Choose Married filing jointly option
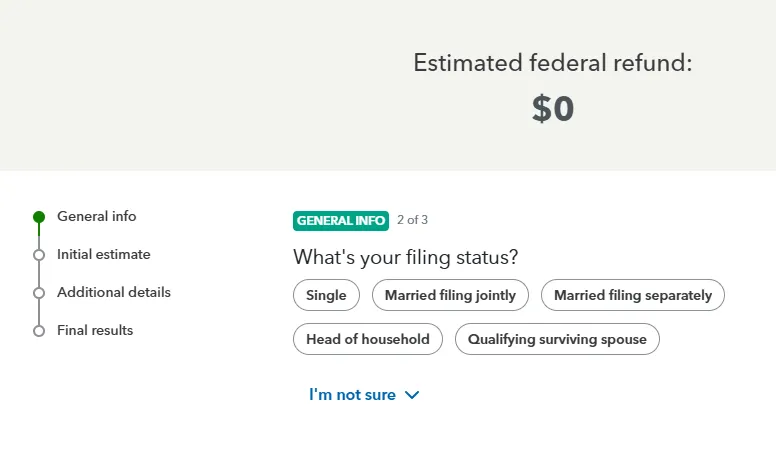Image resolution: width=776 pixels, height=456 pixels. click(x=450, y=295)
